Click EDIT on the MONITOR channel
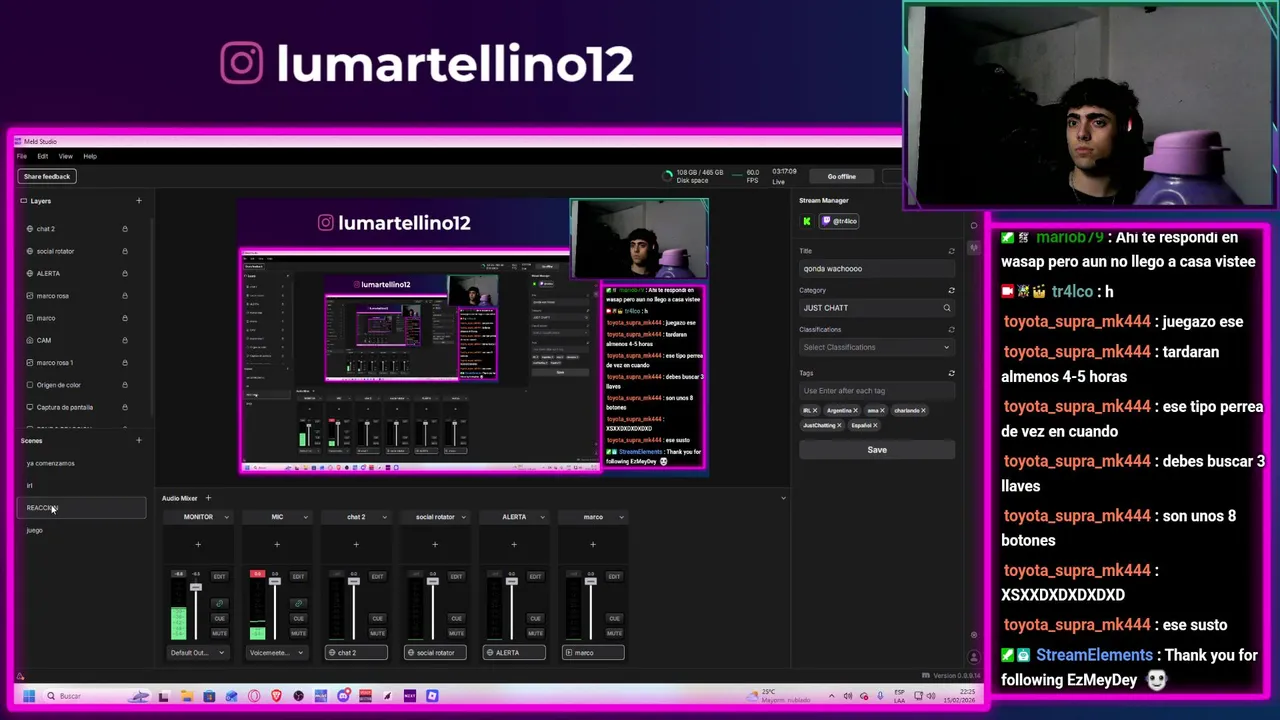Viewport: 1280px width, 720px height. point(219,576)
